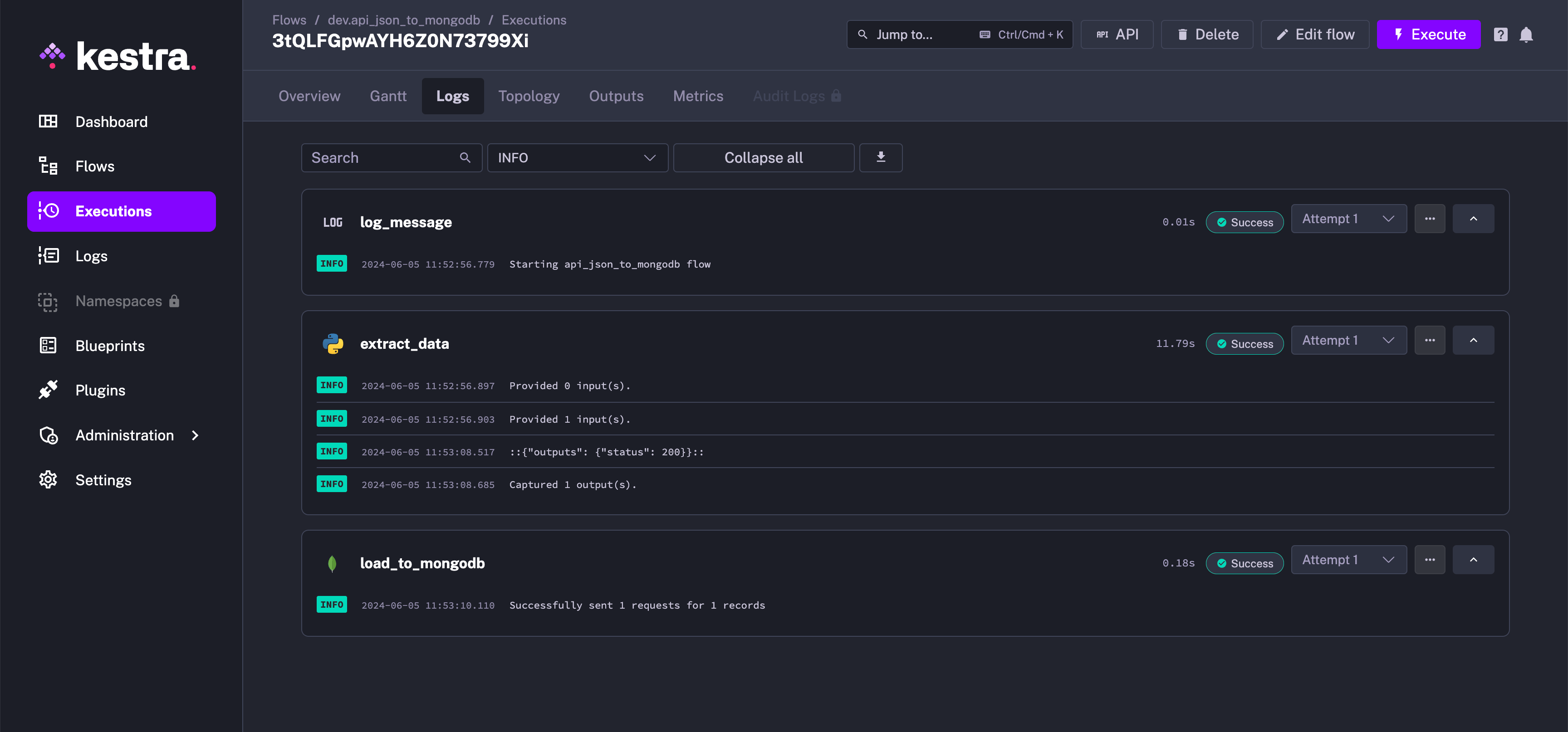This screenshot has height=732, width=1568.
Task: Collapse the extract_data task logs
Action: (1473, 340)
